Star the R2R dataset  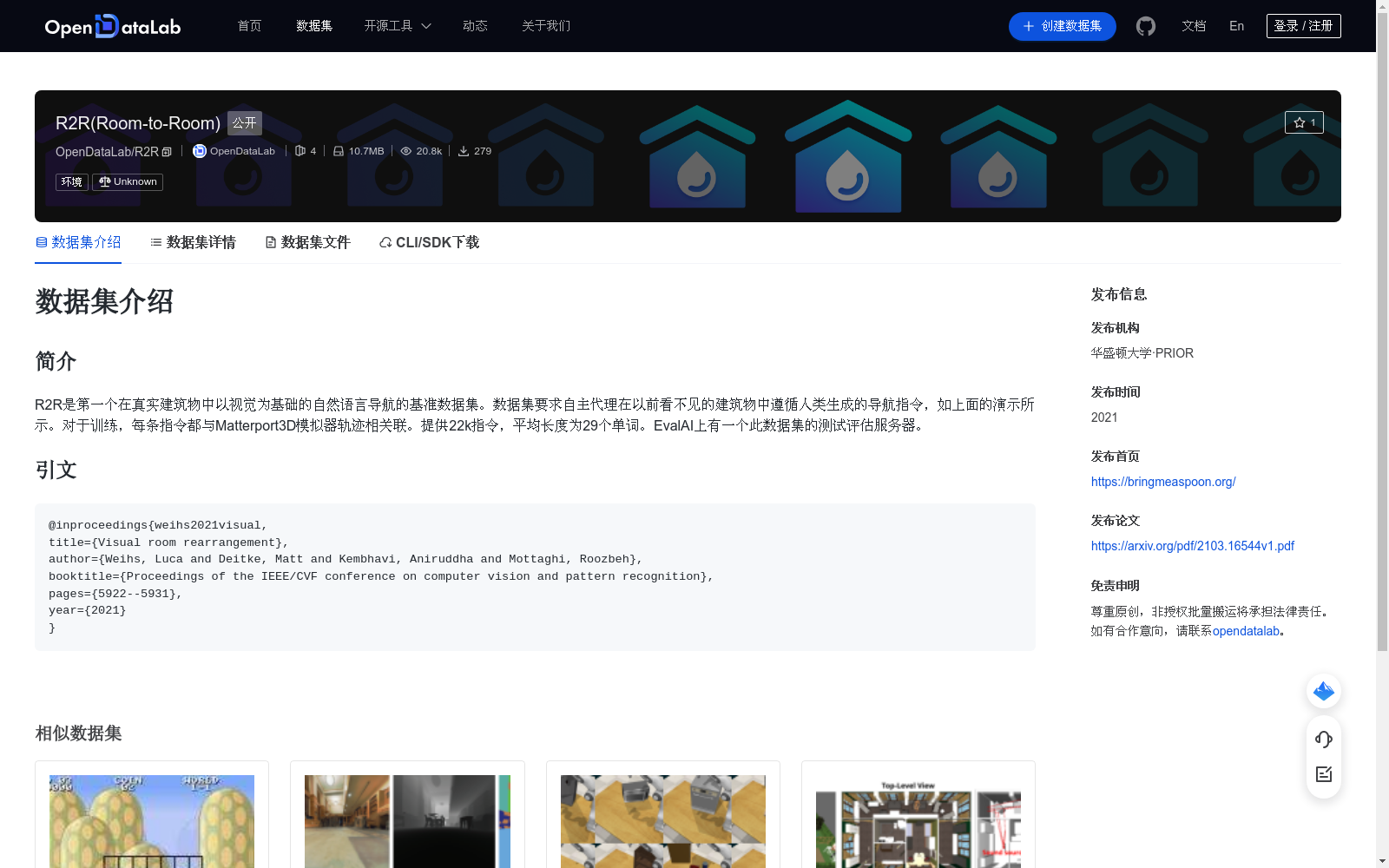point(1304,122)
